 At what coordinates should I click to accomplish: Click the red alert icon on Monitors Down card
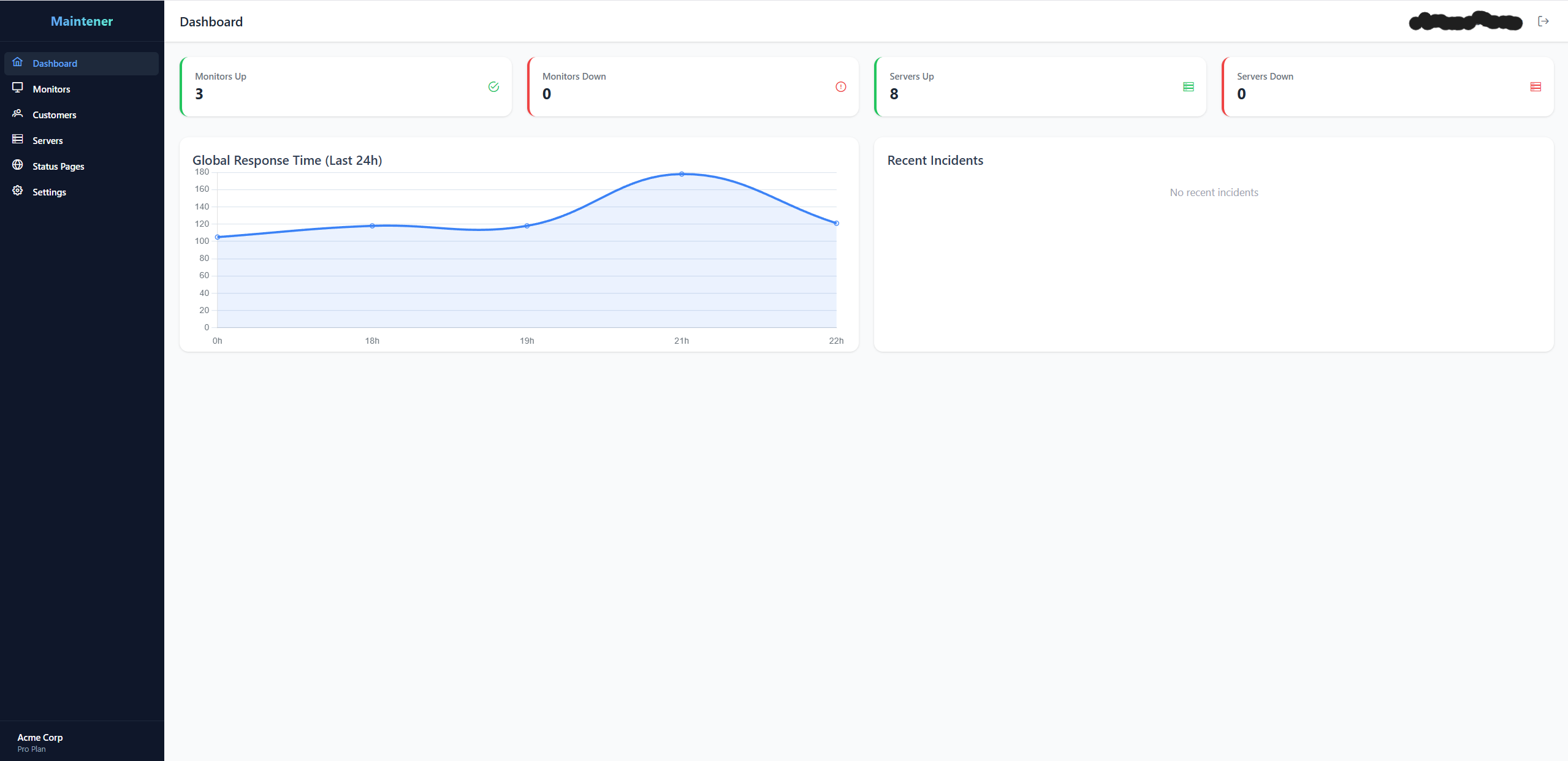[840, 86]
